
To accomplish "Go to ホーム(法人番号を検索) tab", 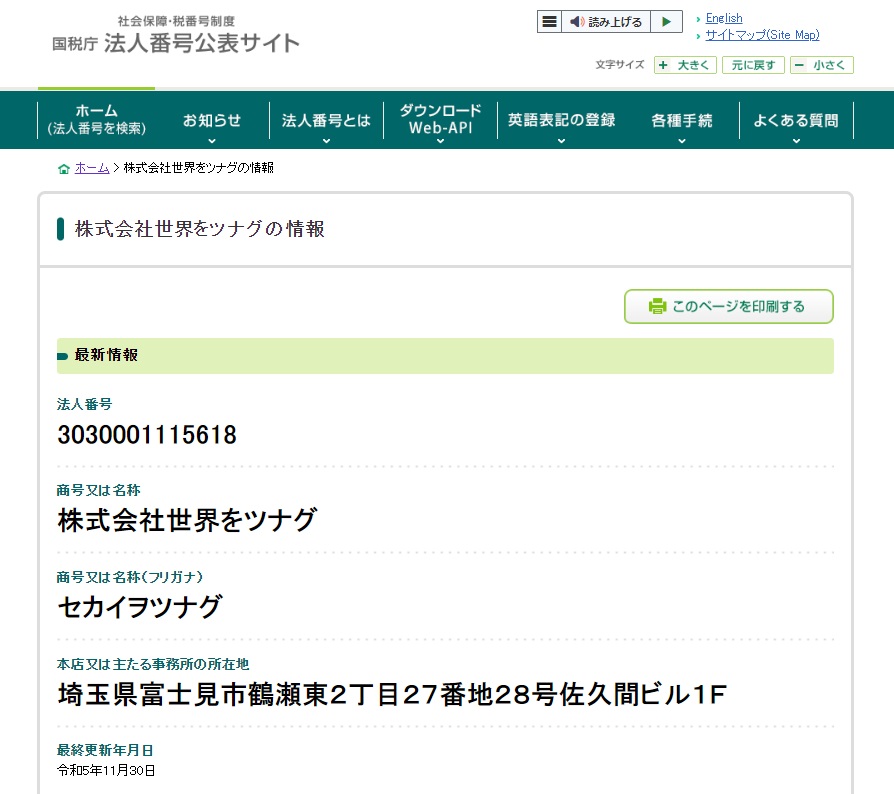I will [x=96, y=120].
